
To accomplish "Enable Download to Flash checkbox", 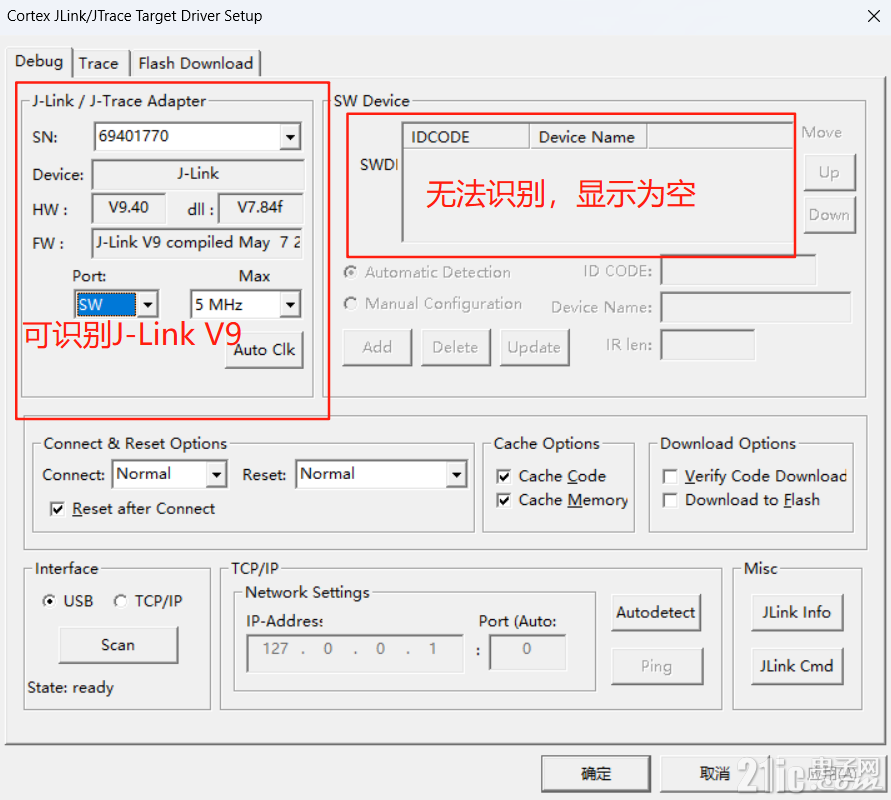I will (670, 500).
